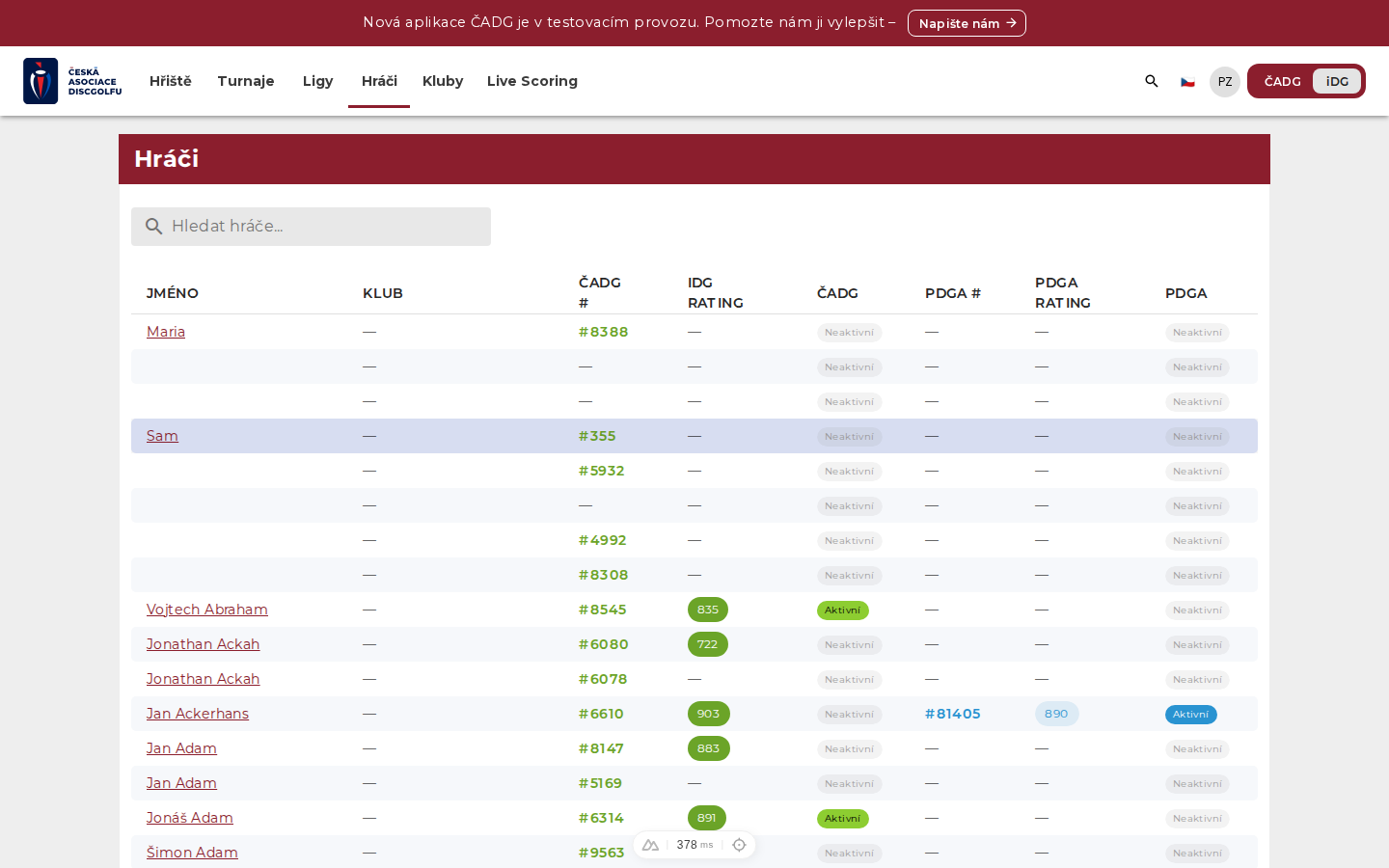Click the 835 iDG rating badge
Screen dimensions: 1389x868
click(708, 610)
